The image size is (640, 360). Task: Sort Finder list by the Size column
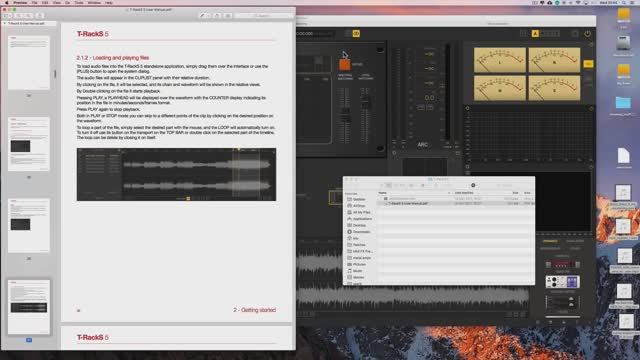pyautogui.click(x=515, y=193)
